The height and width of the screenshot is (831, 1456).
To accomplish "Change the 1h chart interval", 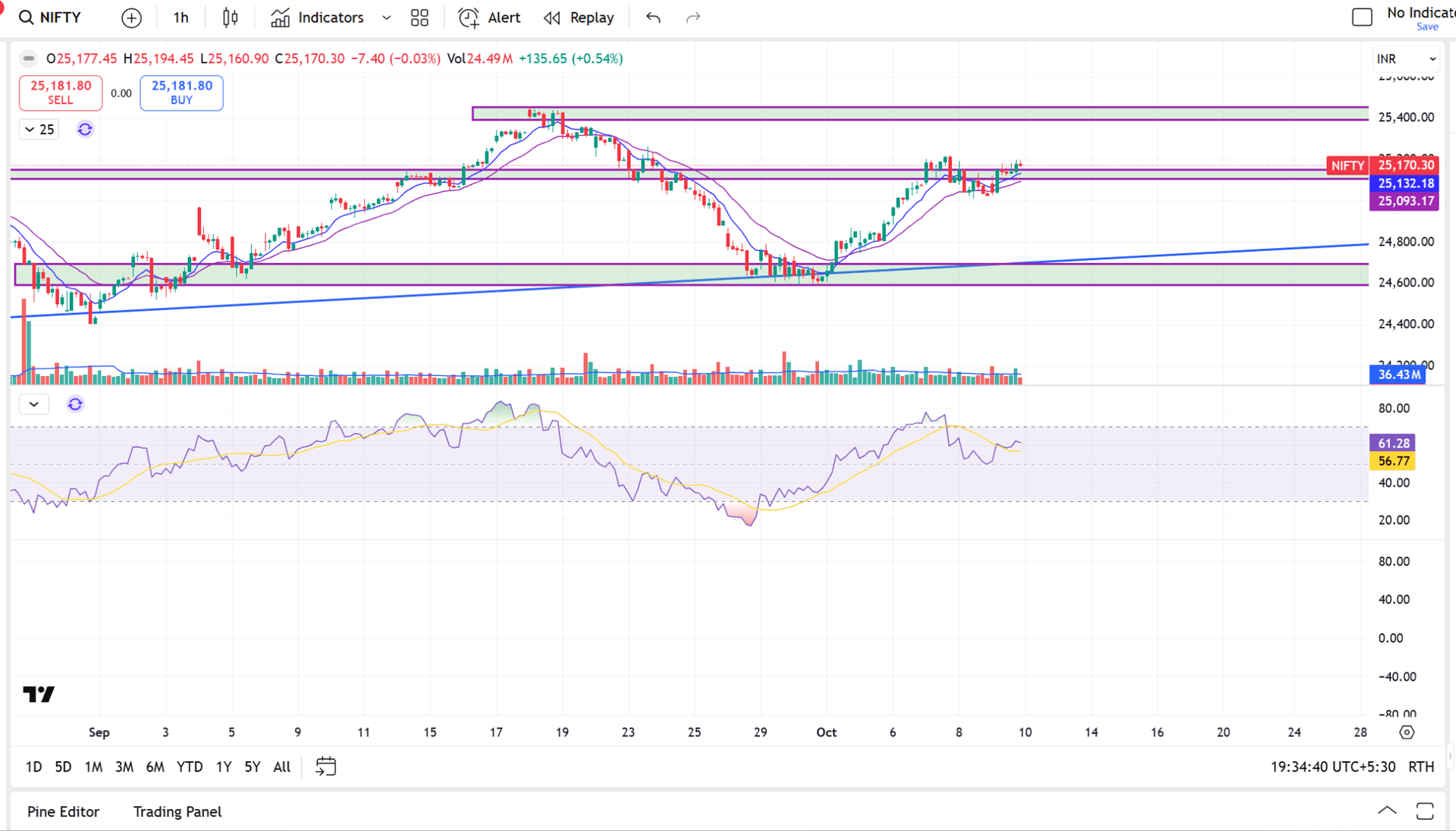I will 180,17.
